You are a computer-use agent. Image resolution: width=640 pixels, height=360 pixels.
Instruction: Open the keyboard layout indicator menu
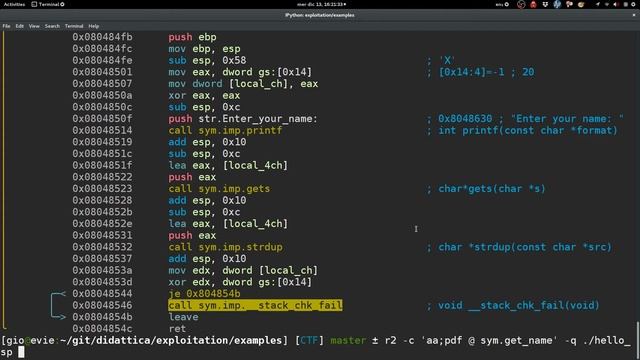point(502,4)
